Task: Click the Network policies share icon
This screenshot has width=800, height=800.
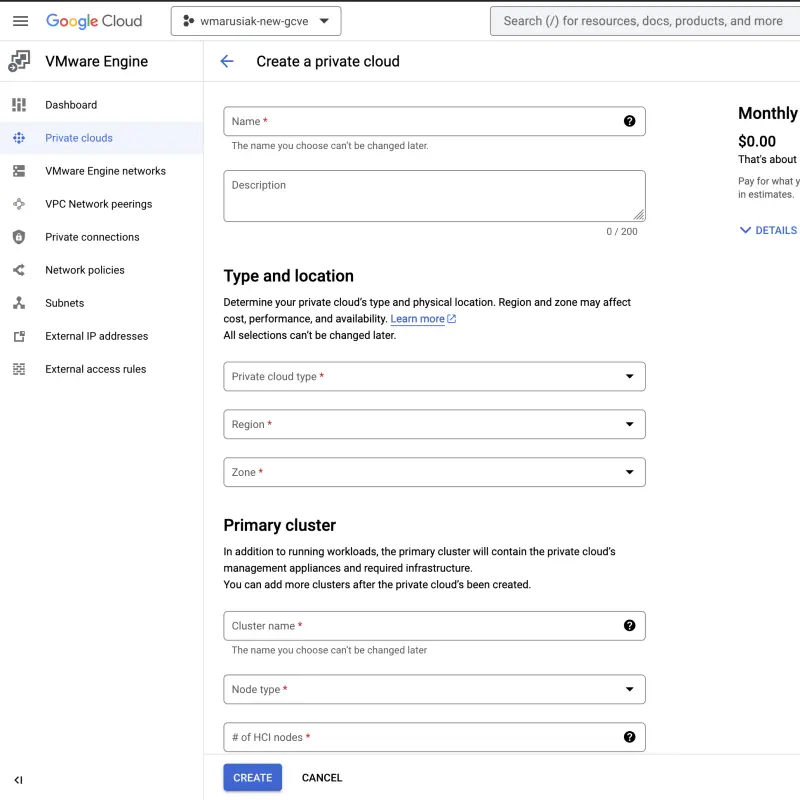Action: 19,270
